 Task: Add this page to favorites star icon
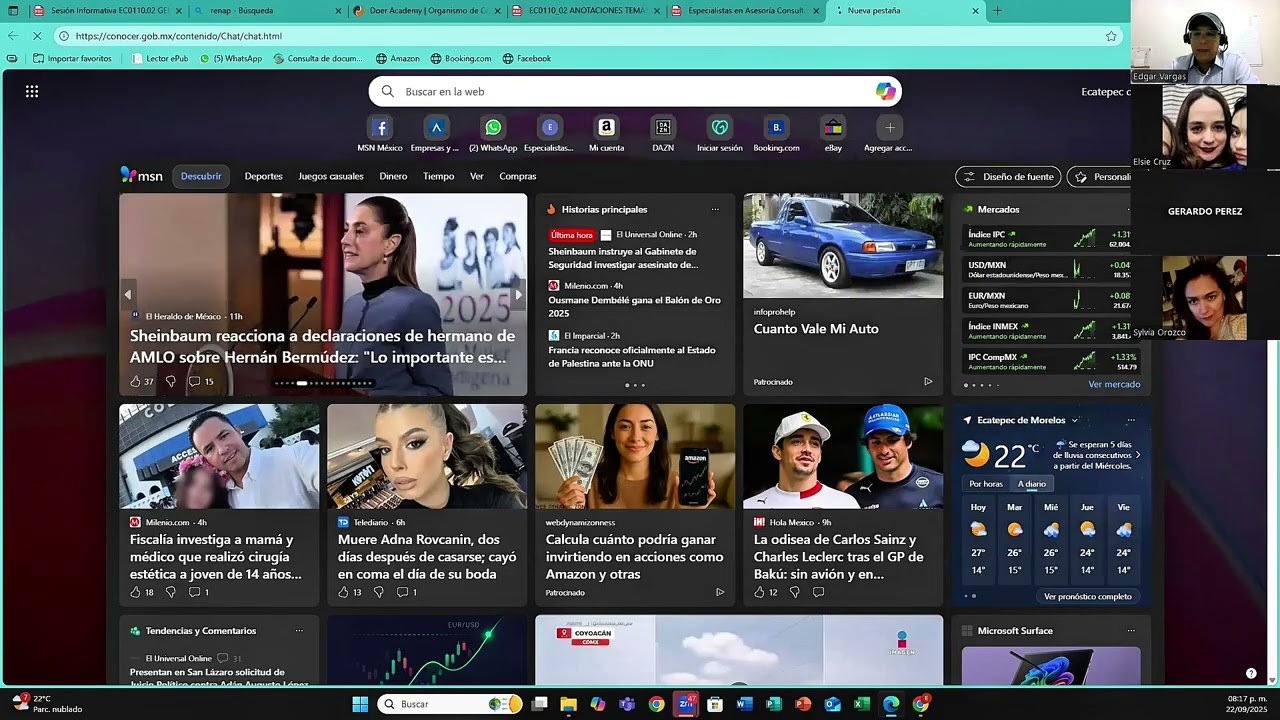[x=1111, y=36]
